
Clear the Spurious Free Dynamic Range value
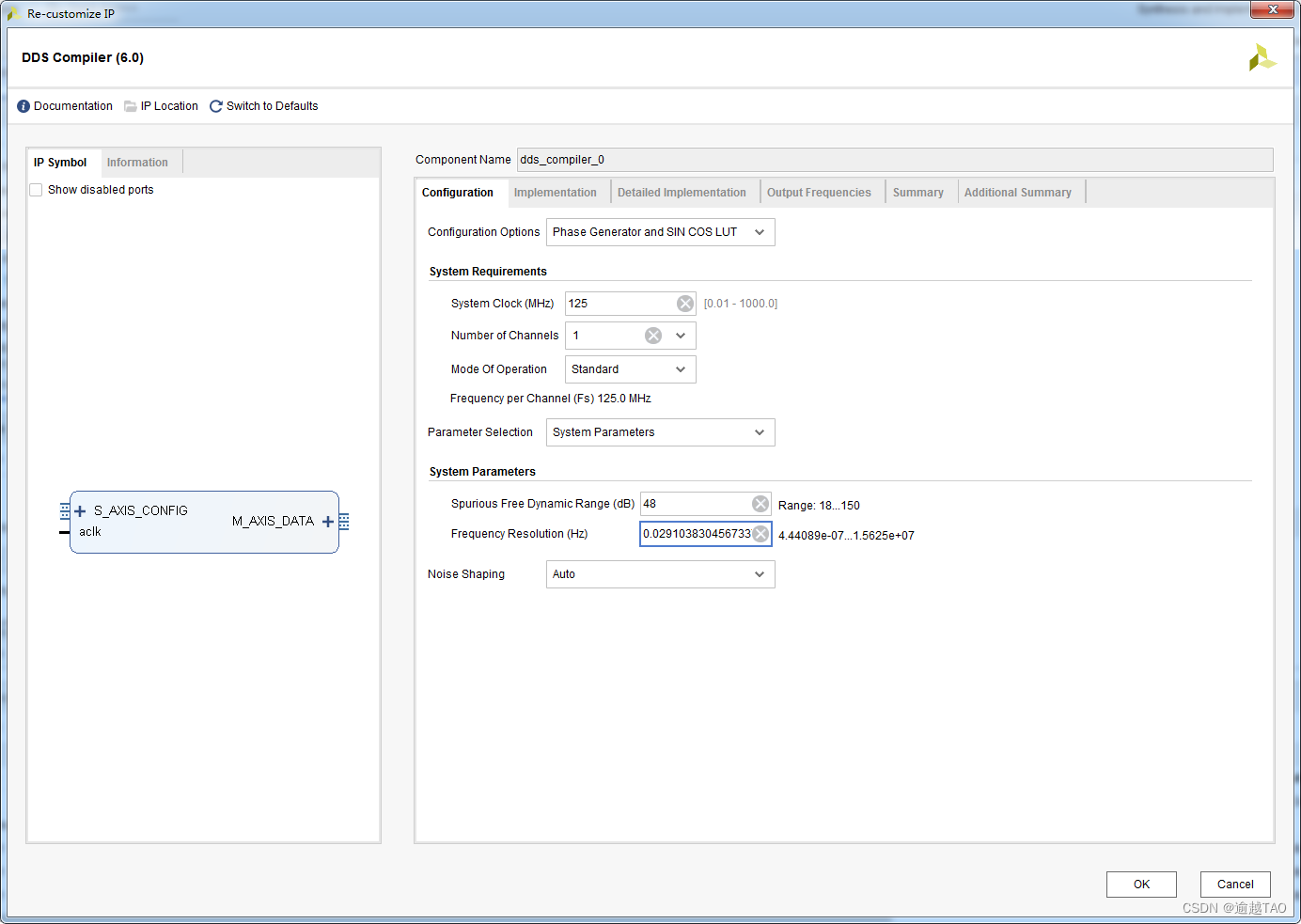point(760,504)
